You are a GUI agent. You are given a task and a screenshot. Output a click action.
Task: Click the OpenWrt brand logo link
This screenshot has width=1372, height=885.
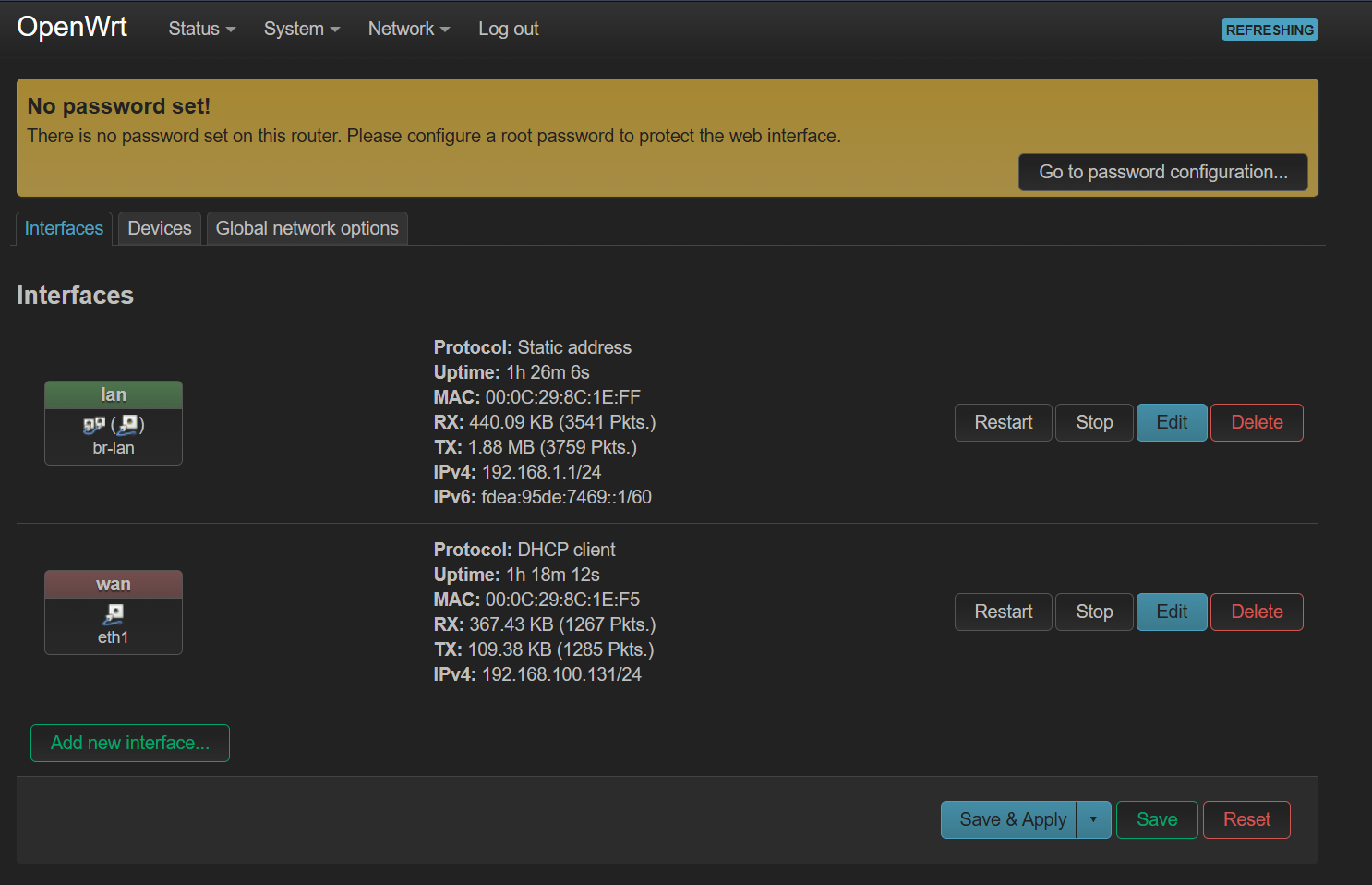[72, 27]
